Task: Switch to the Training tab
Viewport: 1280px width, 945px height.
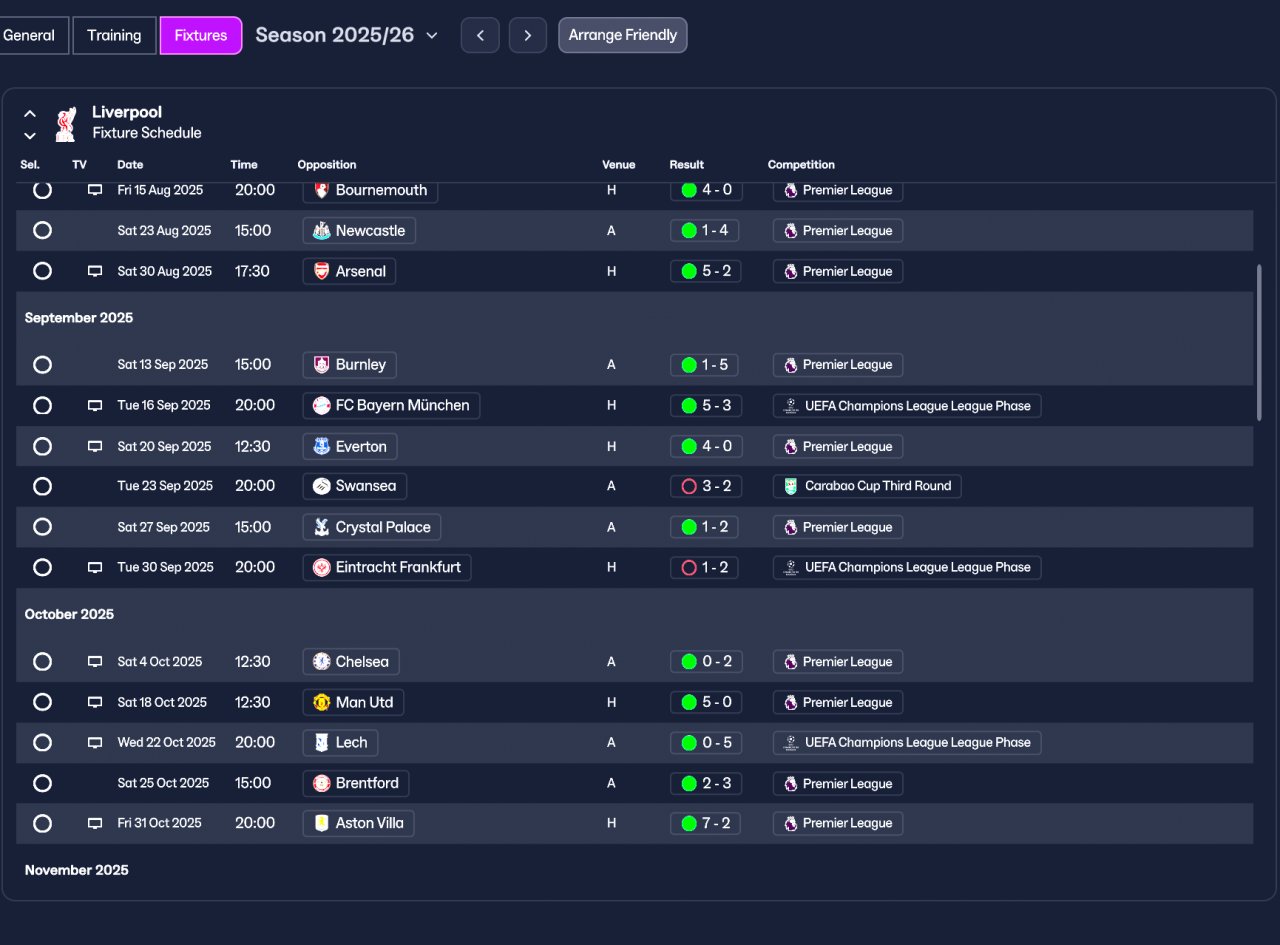Action: tap(114, 35)
